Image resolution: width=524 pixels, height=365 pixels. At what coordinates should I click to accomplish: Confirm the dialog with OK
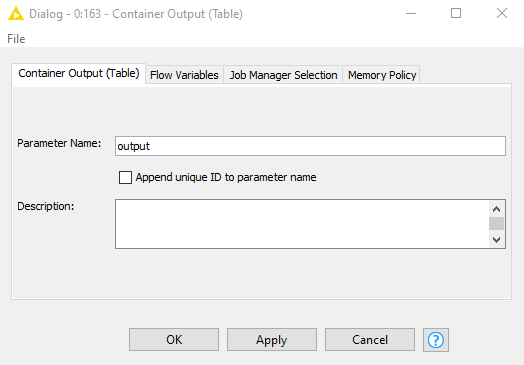coord(174,340)
